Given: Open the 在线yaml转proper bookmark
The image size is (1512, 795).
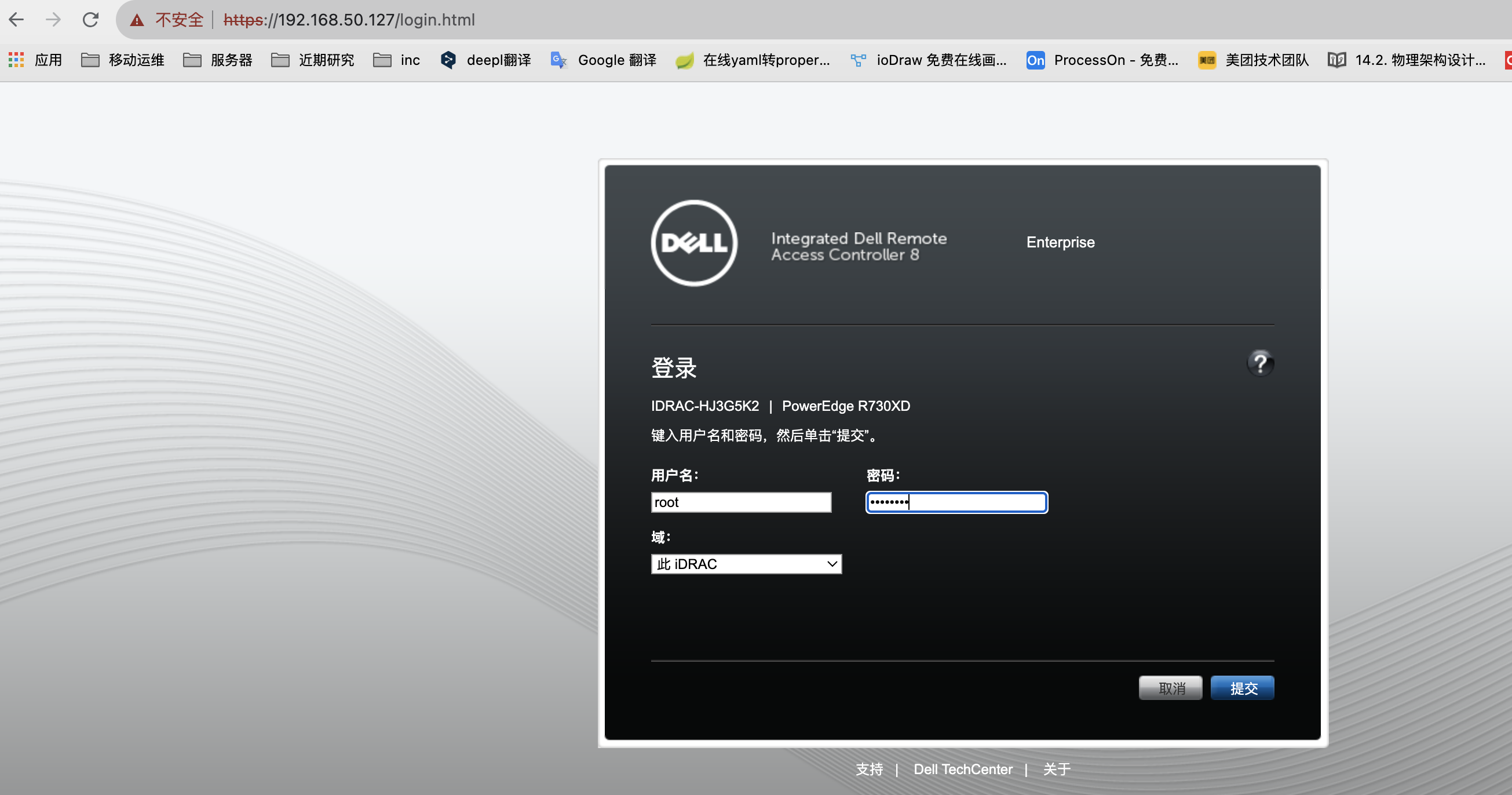Looking at the screenshot, I should pyautogui.click(x=753, y=60).
